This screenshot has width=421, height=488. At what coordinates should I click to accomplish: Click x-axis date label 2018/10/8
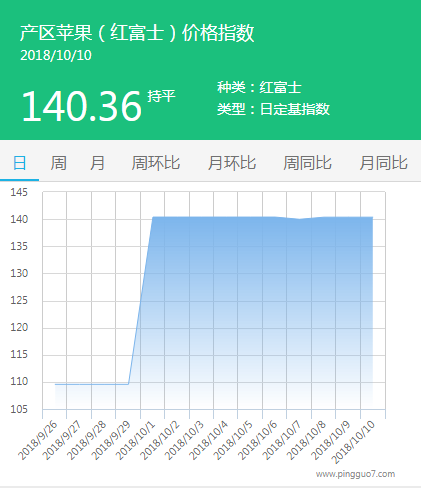click(307, 440)
